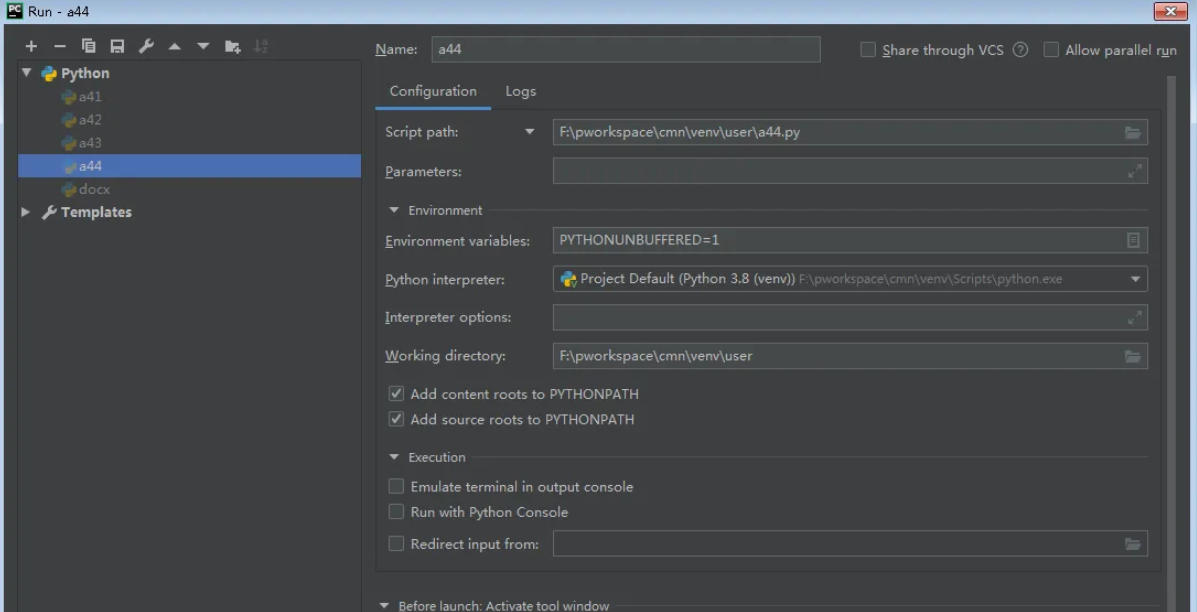Open the Python interpreter dropdown

[1135, 279]
